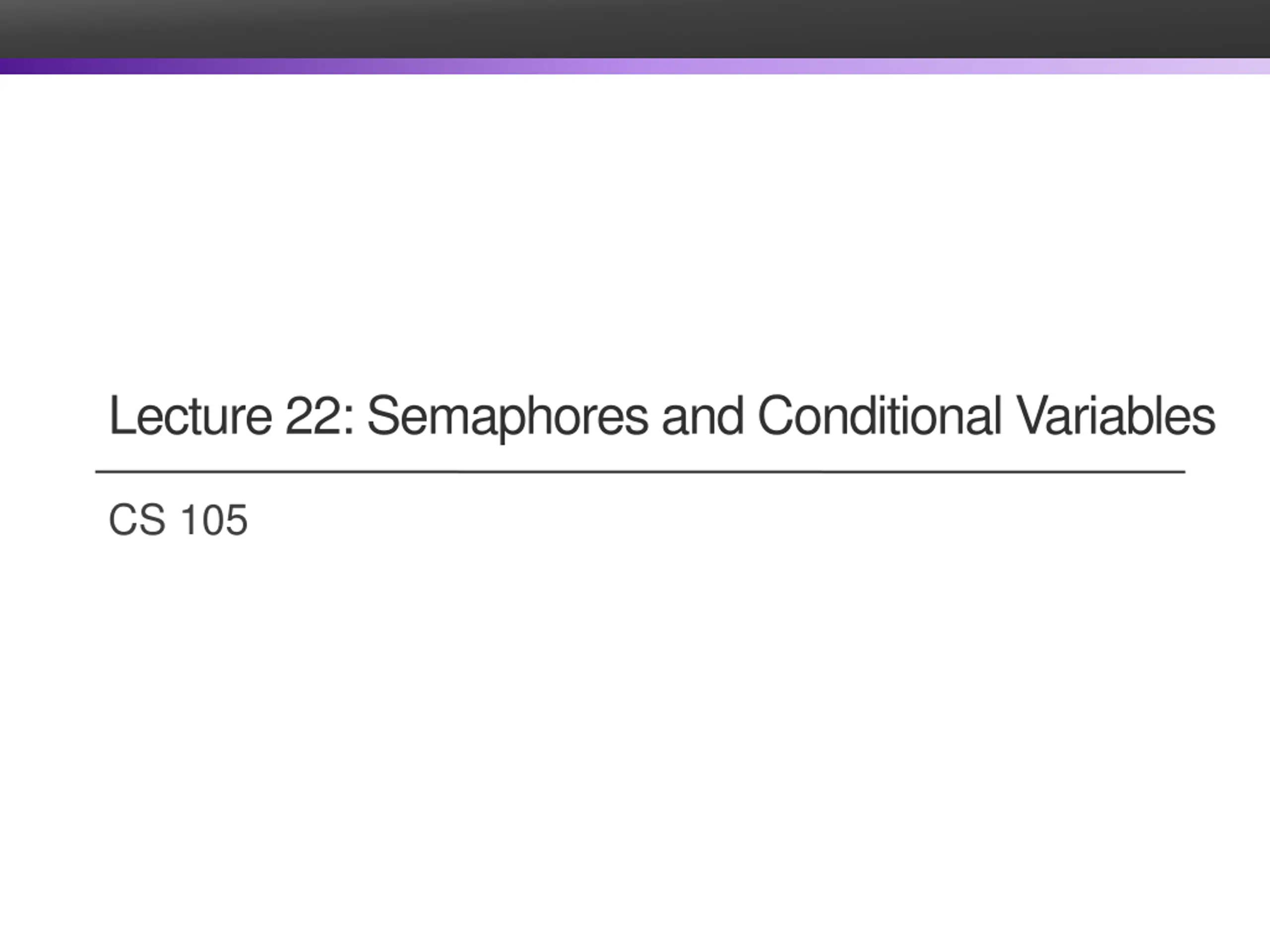Viewport: 1270px width, 952px height.
Task: Click the word "Lecture" in the title
Action: 190,416
